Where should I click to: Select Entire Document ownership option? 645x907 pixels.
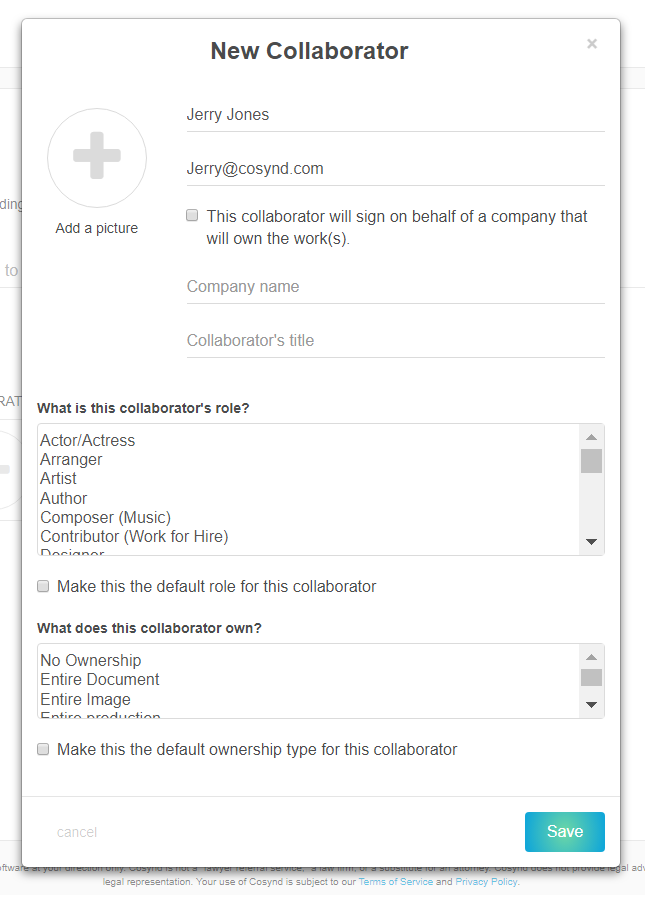click(100, 680)
